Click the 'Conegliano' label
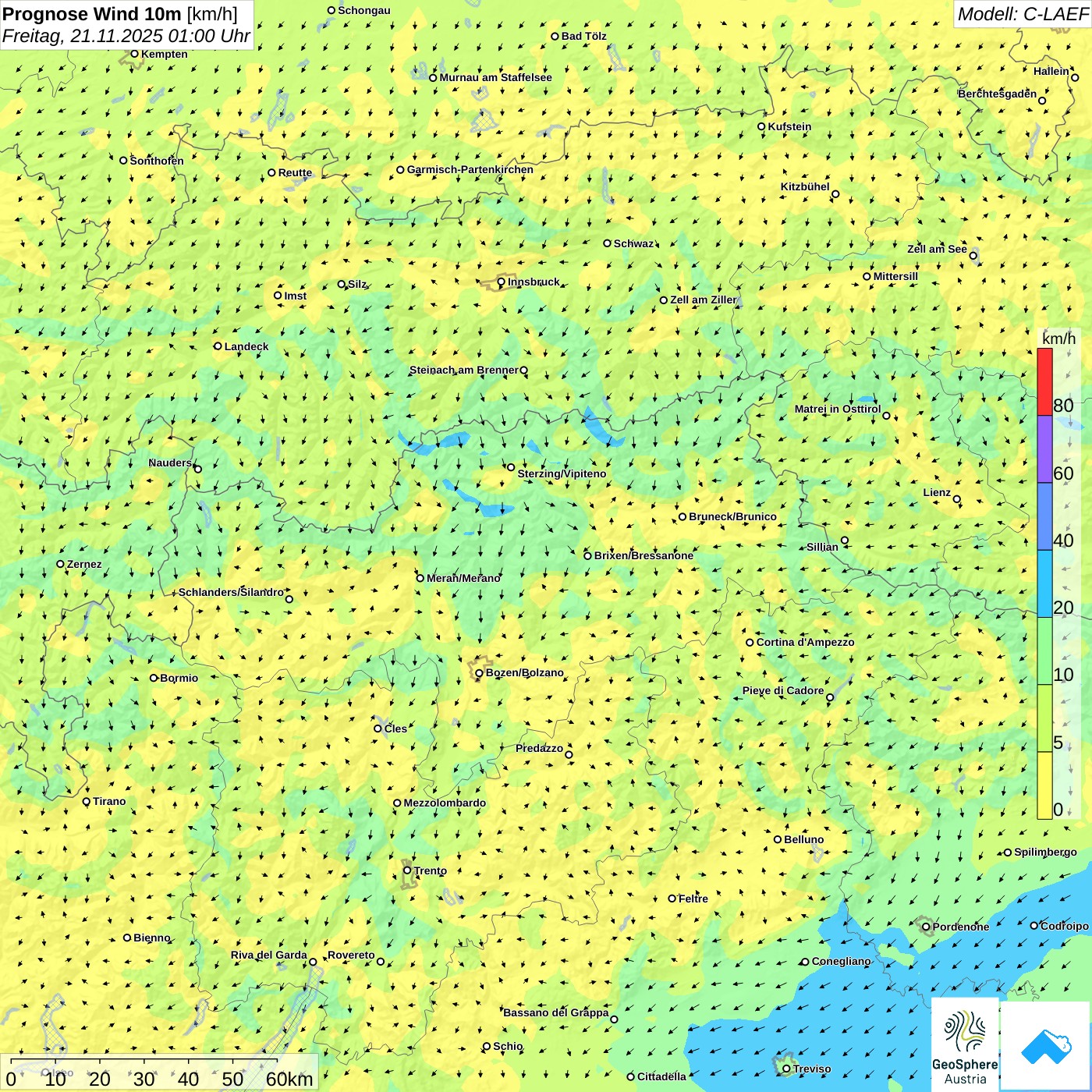1092x1092 pixels. pos(841,961)
